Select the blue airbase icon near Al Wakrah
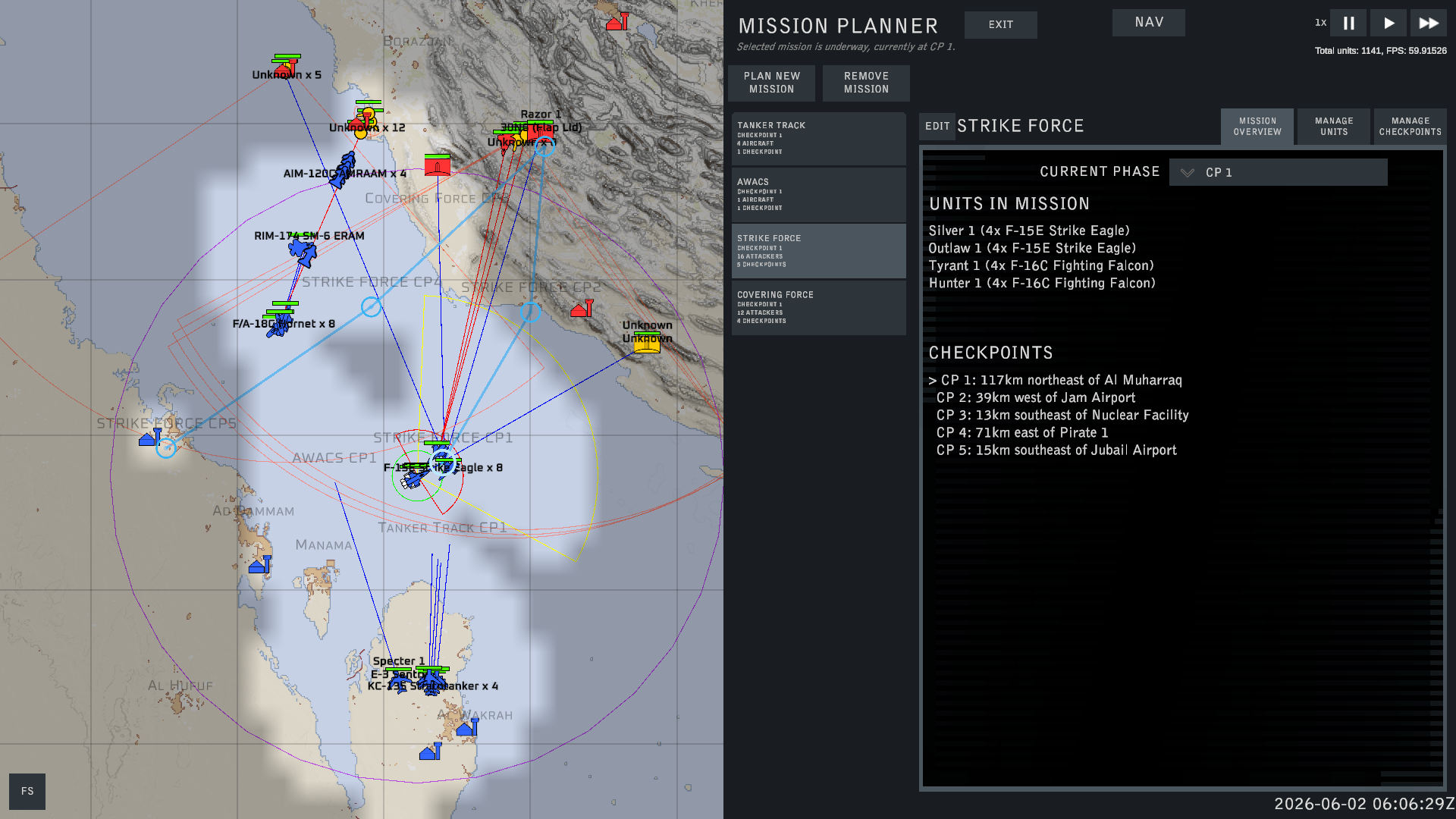The height and width of the screenshot is (819, 1456). 467,728
